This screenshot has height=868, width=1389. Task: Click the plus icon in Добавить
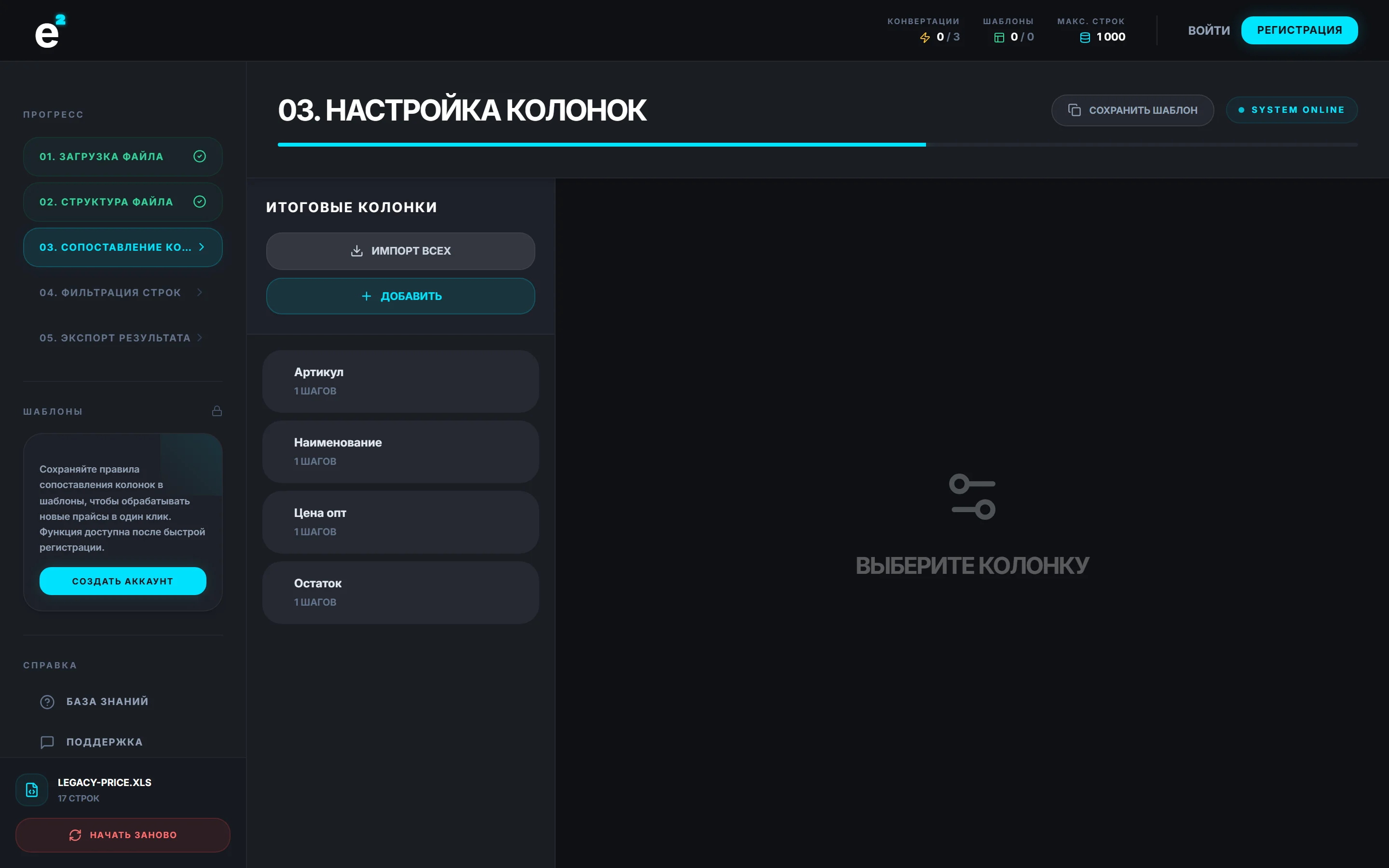click(366, 296)
